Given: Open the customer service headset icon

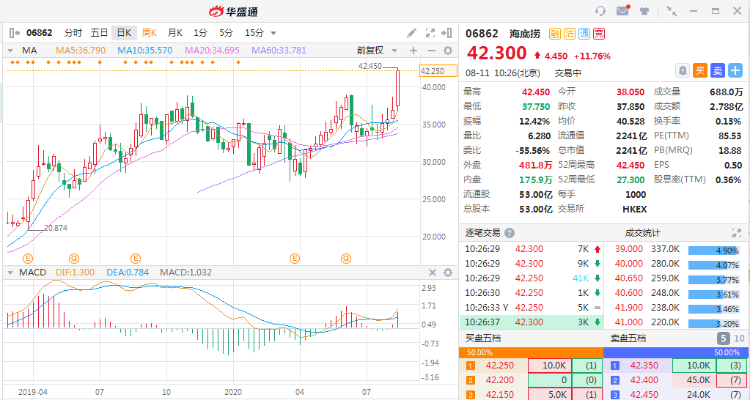Looking at the screenshot, I should (601, 11).
